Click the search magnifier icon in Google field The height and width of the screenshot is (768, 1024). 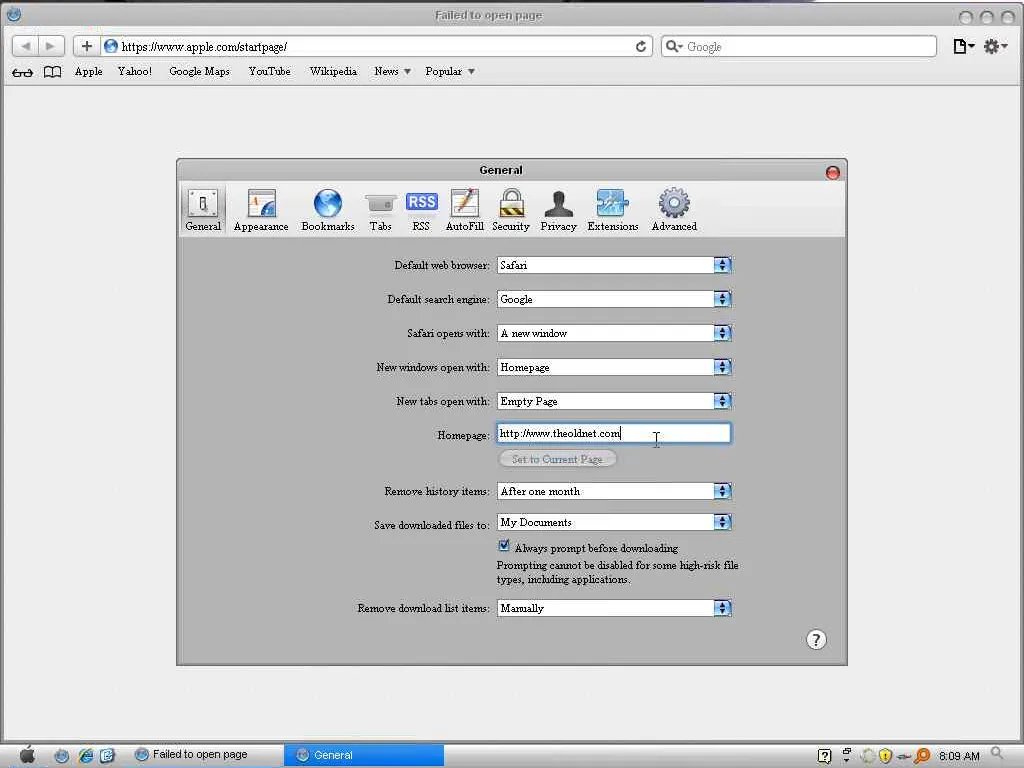tap(673, 46)
